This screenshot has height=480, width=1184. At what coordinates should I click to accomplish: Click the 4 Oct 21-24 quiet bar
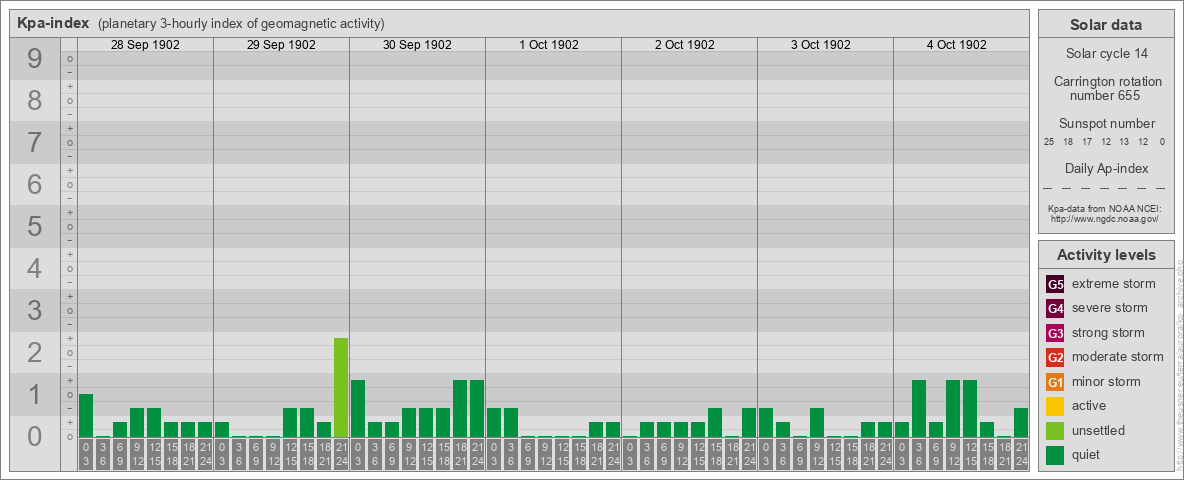pyautogui.click(x=1021, y=423)
